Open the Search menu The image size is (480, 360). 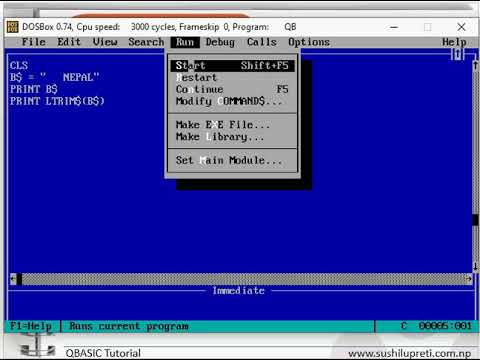146,42
